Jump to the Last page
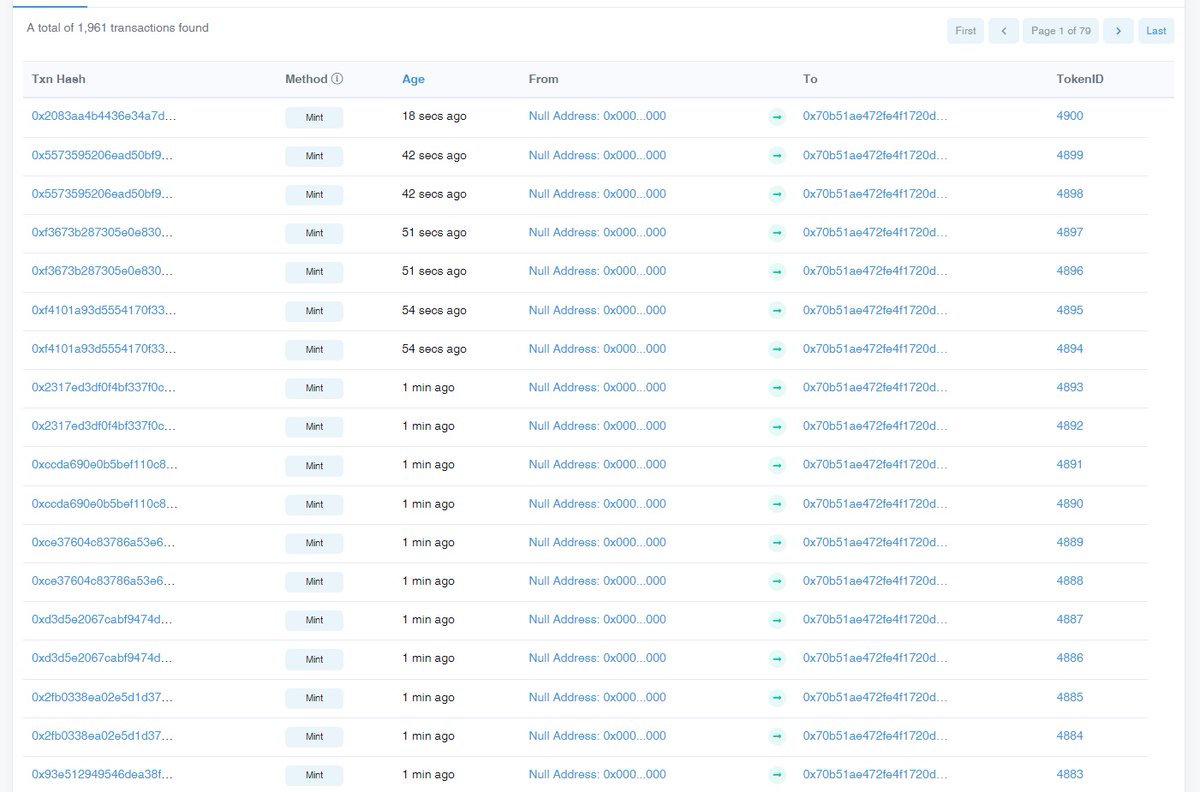1200x792 pixels. tap(1156, 31)
